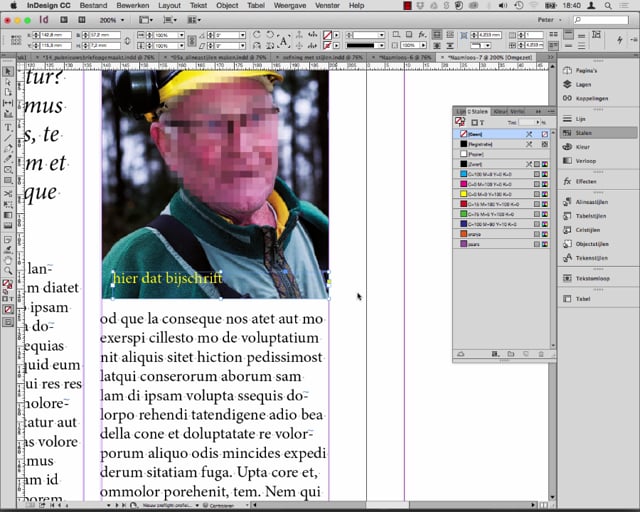Image resolution: width=640 pixels, height=512 pixels.
Task: Open the Tekstomloop panel
Action: coord(593,278)
